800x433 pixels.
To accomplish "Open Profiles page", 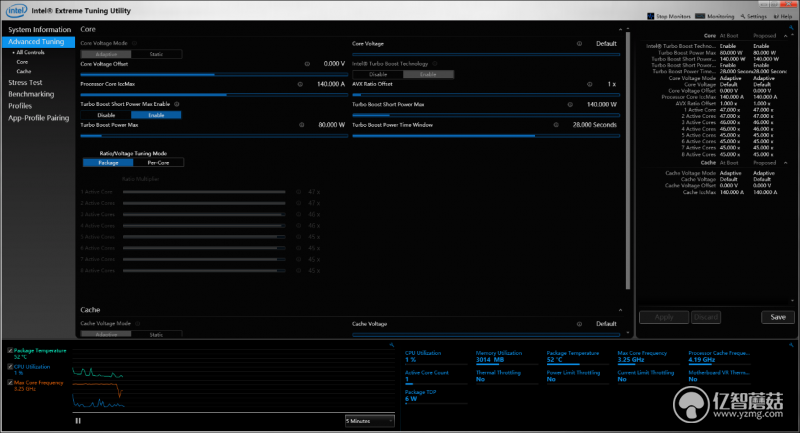I will pyautogui.click(x=20, y=106).
